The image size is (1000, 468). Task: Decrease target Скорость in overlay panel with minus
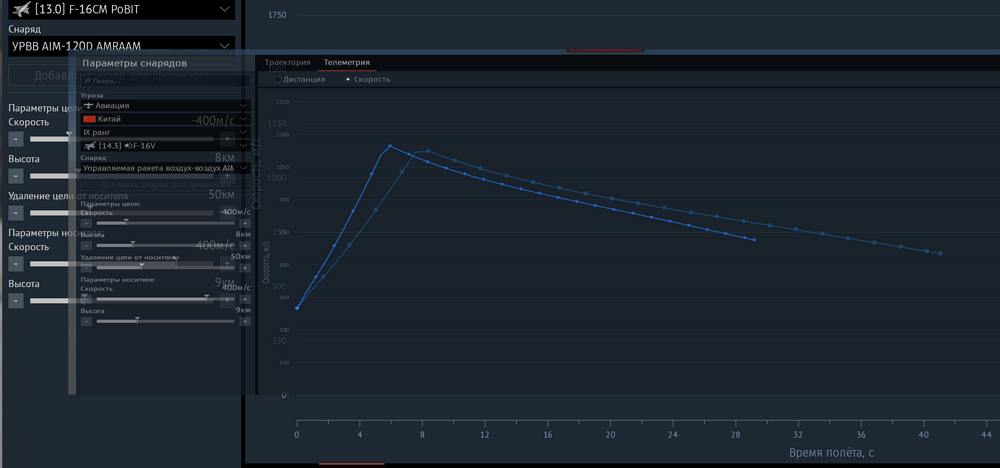pyautogui.click(x=86, y=223)
